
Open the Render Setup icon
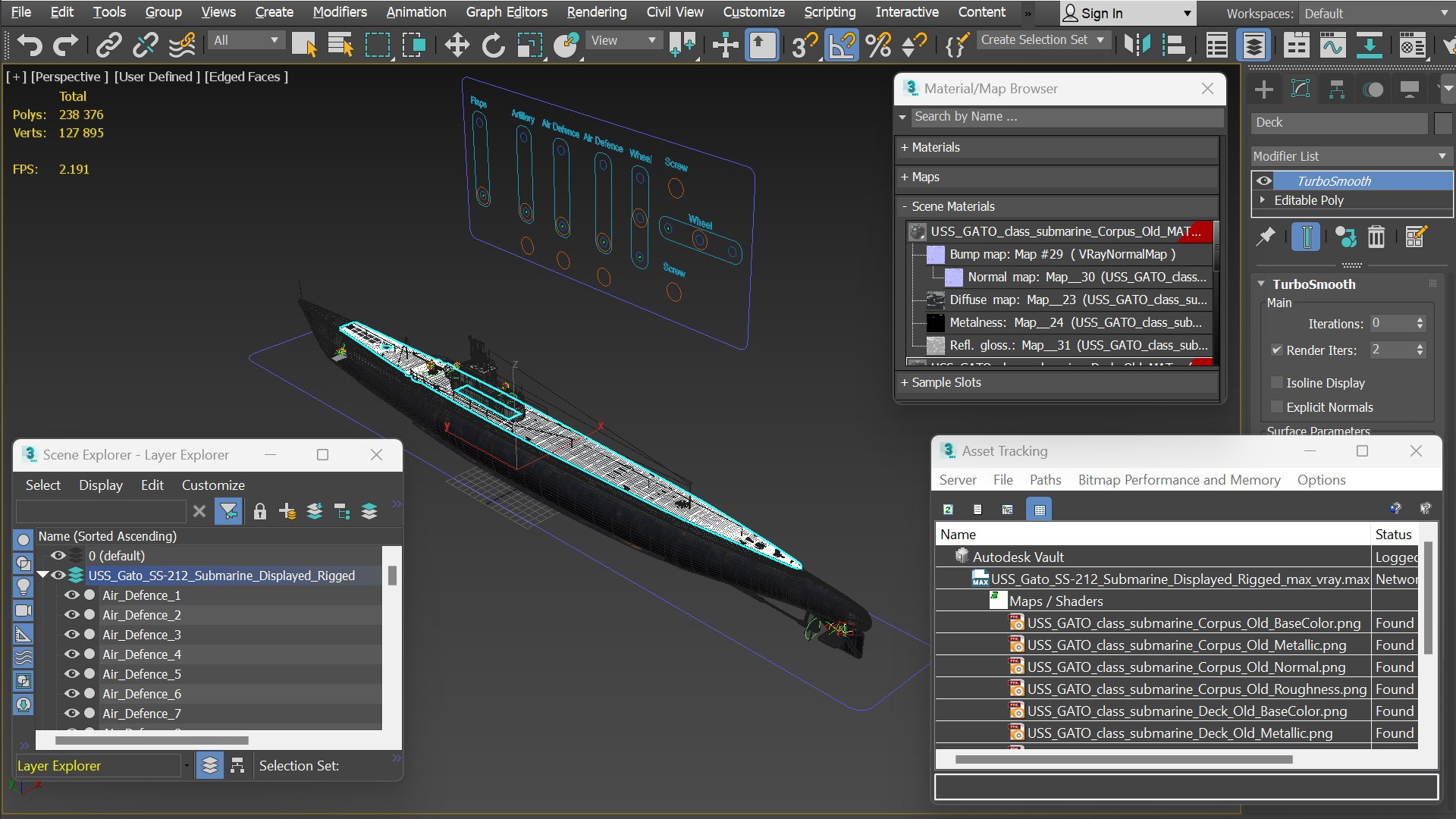click(x=1412, y=45)
